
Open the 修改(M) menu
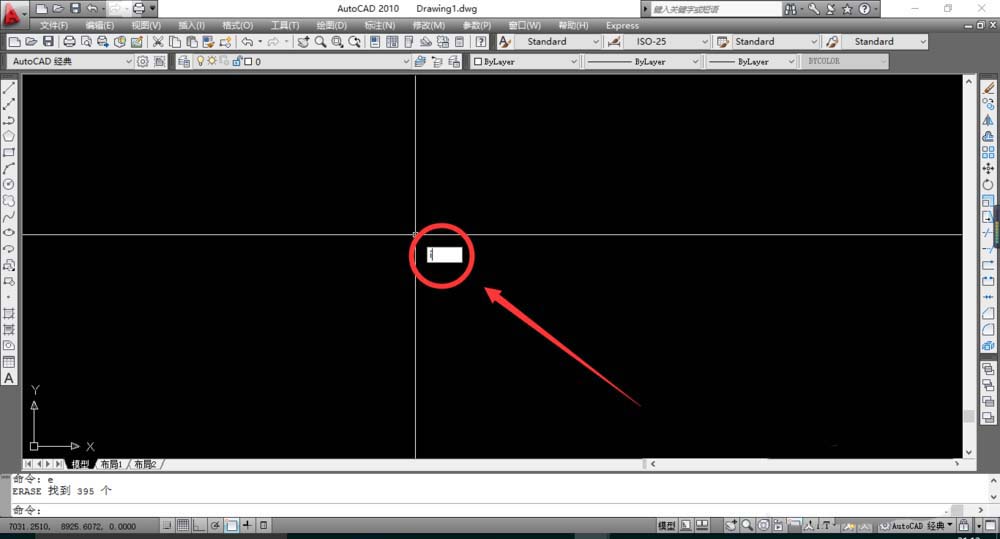pyautogui.click(x=429, y=26)
